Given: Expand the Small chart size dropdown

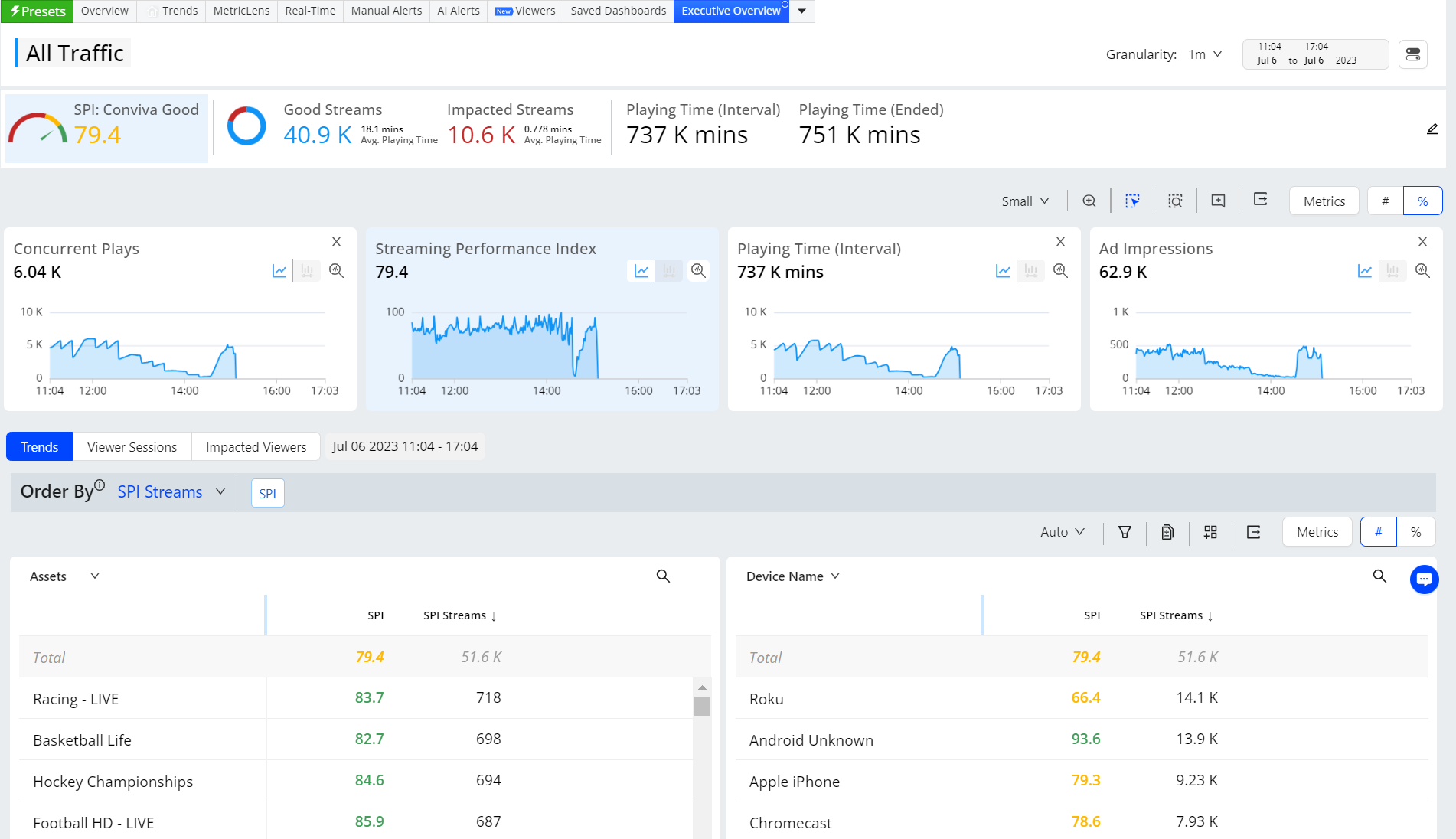Looking at the screenshot, I should coord(1025,201).
